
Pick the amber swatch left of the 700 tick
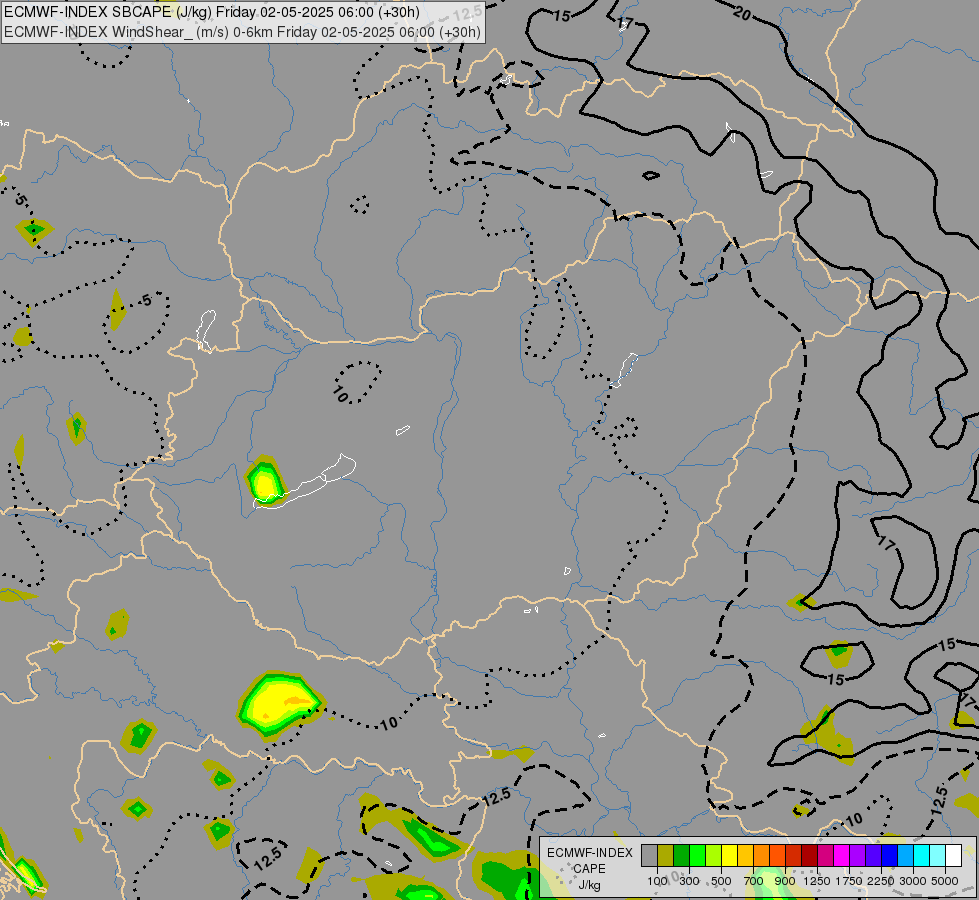(745, 855)
